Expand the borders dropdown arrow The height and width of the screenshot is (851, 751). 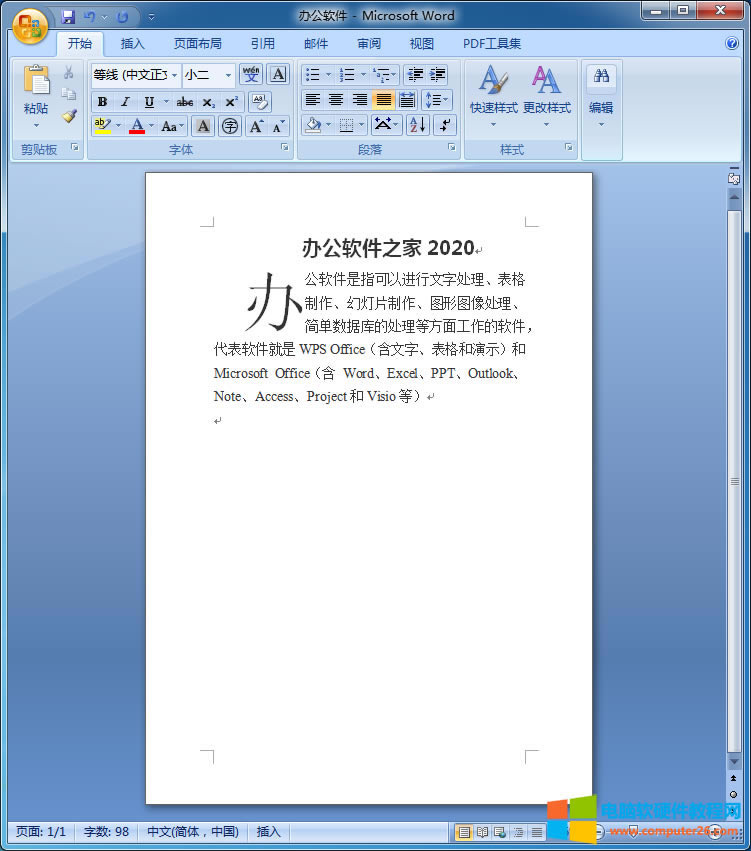click(x=362, y=126)
